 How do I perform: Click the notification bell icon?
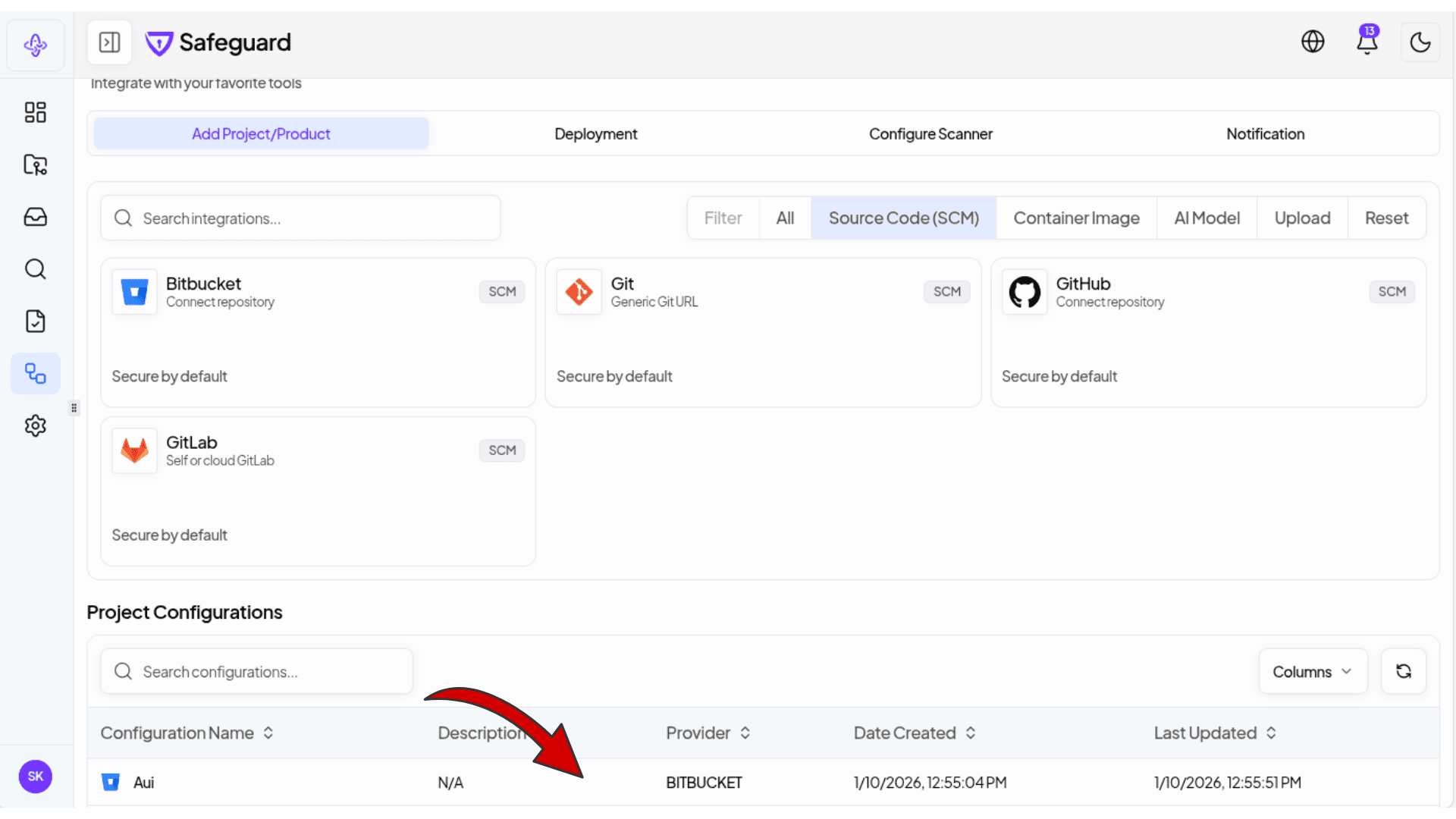pos(1367,42)
